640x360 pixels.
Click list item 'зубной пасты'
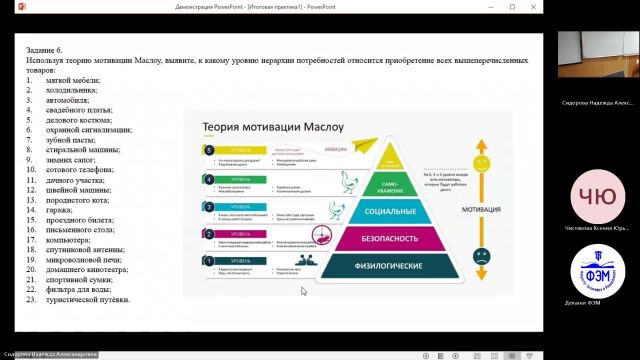(x=71, y=140)
